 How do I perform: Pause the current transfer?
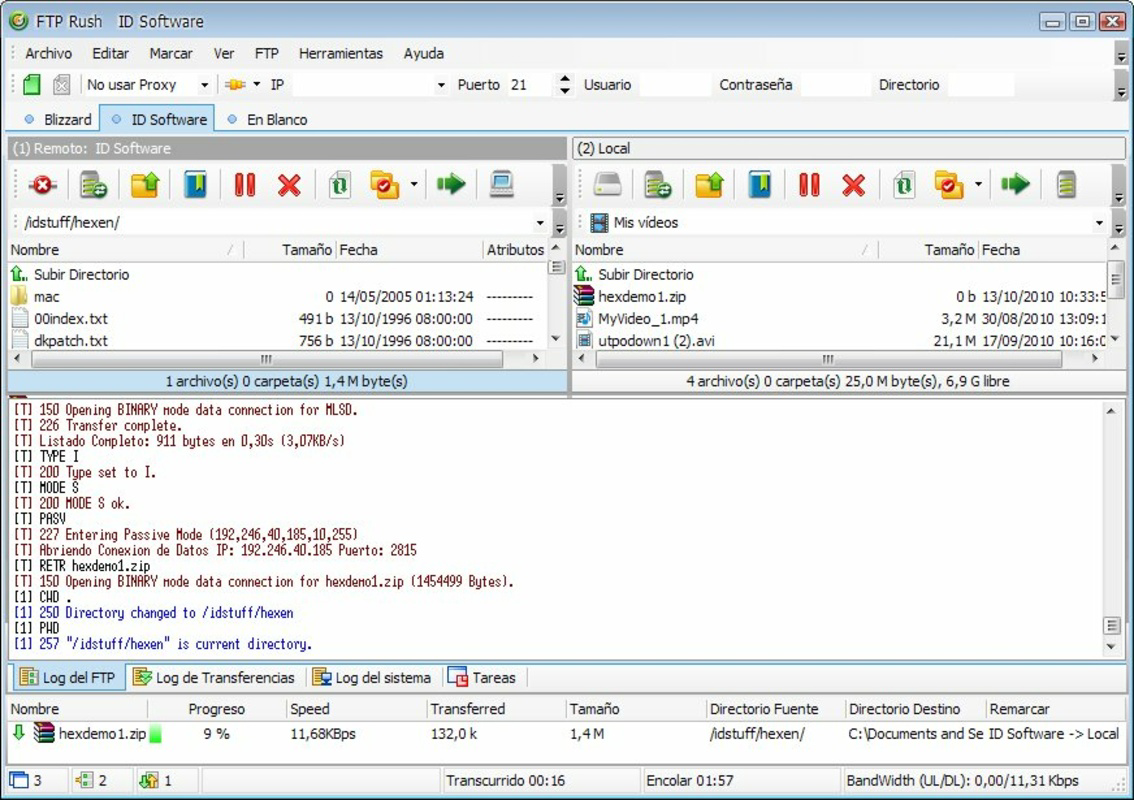pyautogui.click(x=243, y=184)
